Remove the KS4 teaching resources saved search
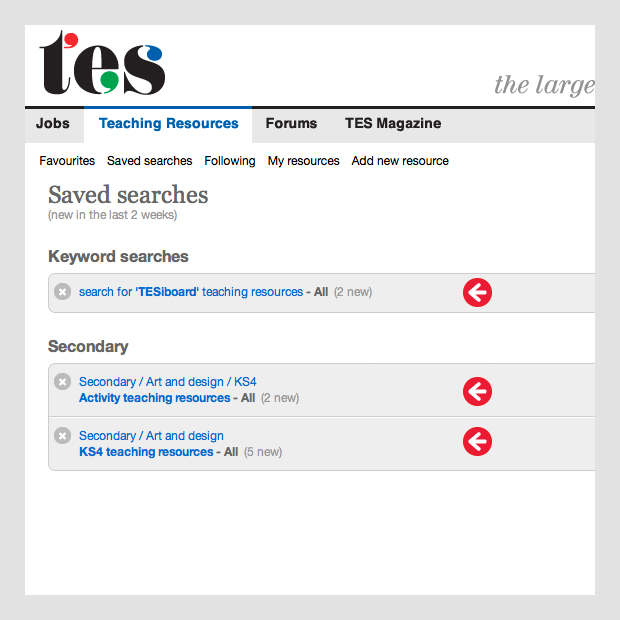This screenshot has height=620, width=620. click(x=62, y=436)
